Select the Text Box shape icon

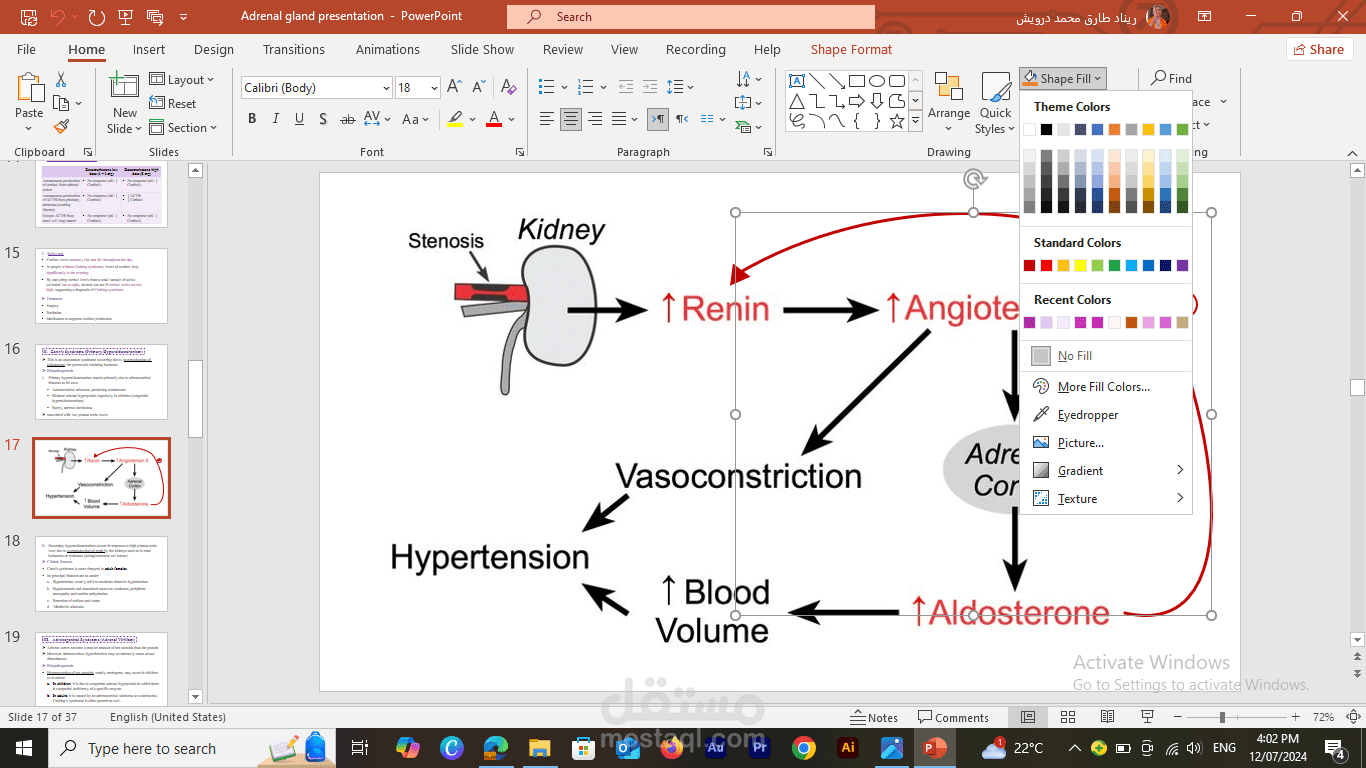pos(797,81)
